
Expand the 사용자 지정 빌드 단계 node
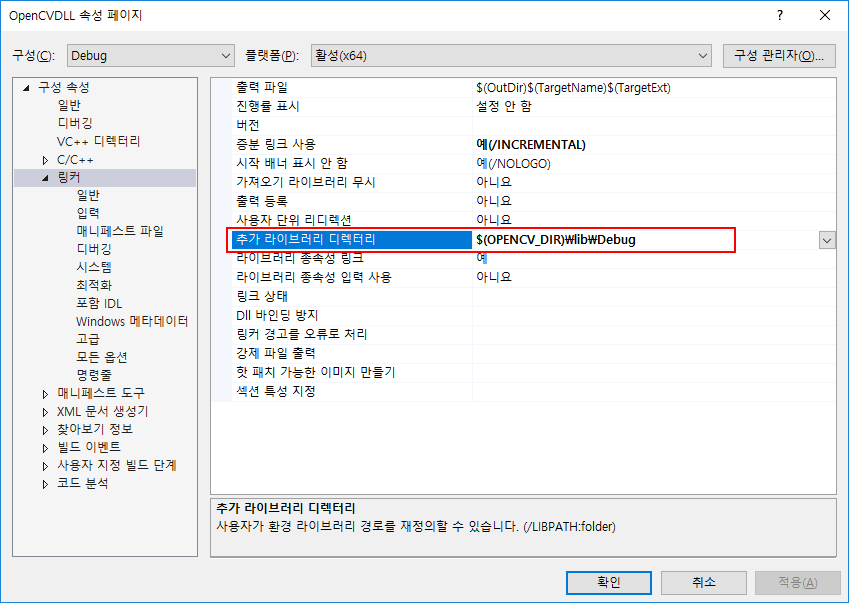pyautogui.click(x=45, y=466)
